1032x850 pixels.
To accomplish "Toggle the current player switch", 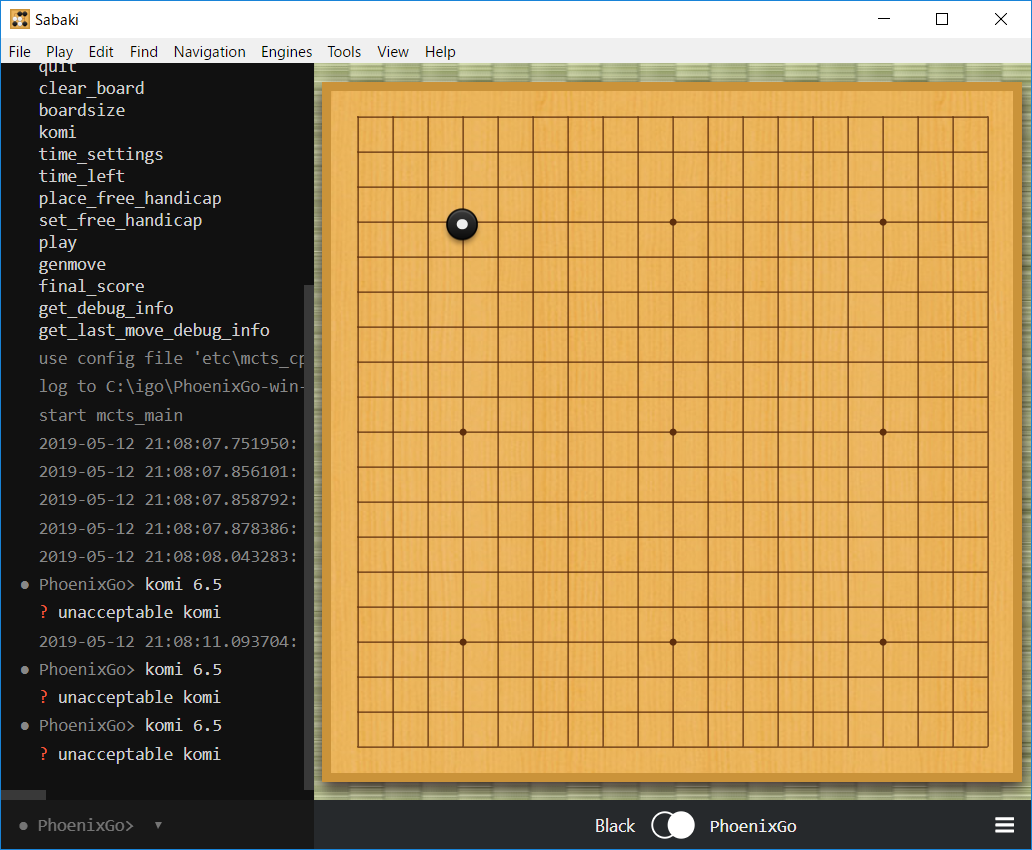I will pyautogui.click(x=672, y=825).
